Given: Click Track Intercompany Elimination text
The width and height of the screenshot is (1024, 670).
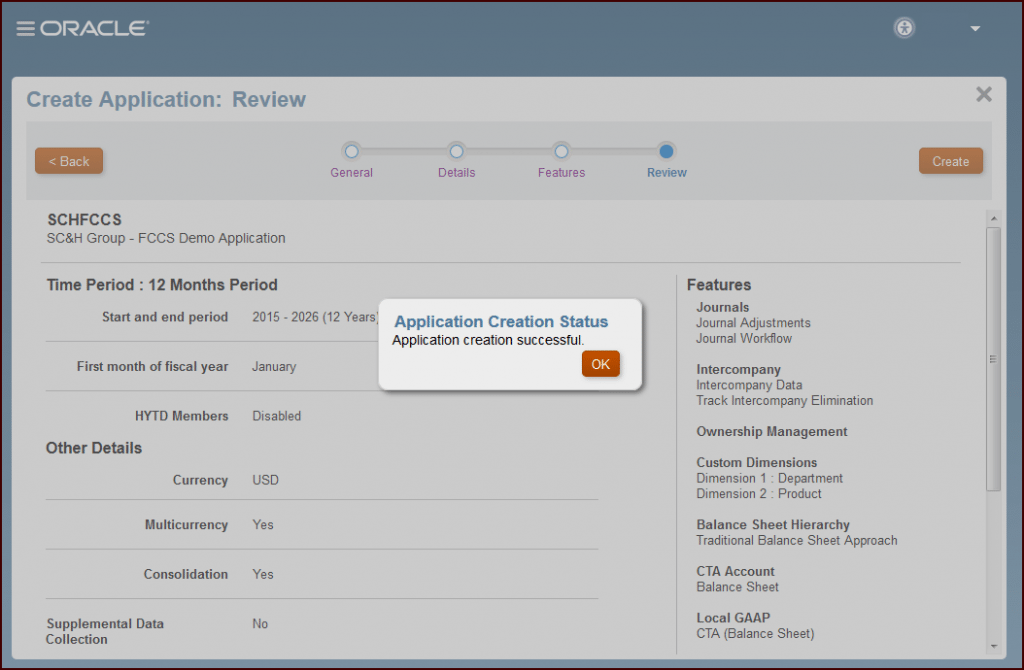Looking at the screenshot, I should [784, 400].
